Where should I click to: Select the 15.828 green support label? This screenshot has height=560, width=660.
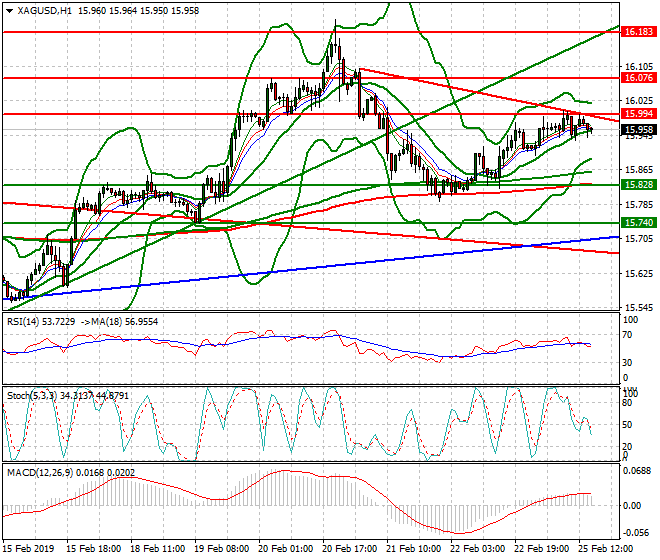(x=639, y=185)
